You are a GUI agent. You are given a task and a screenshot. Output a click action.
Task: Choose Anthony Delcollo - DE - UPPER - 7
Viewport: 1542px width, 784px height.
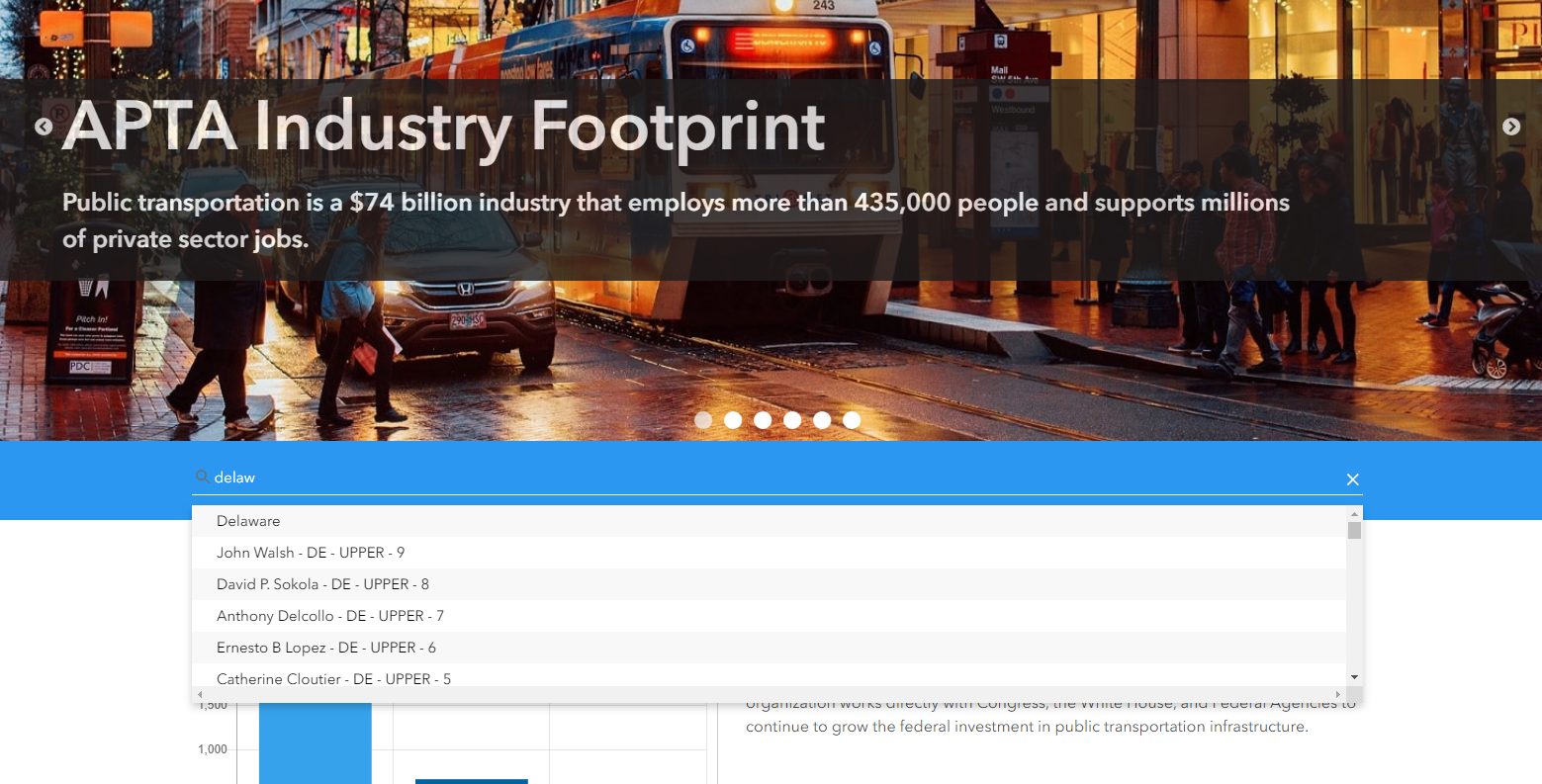click(x=769, y=616)
